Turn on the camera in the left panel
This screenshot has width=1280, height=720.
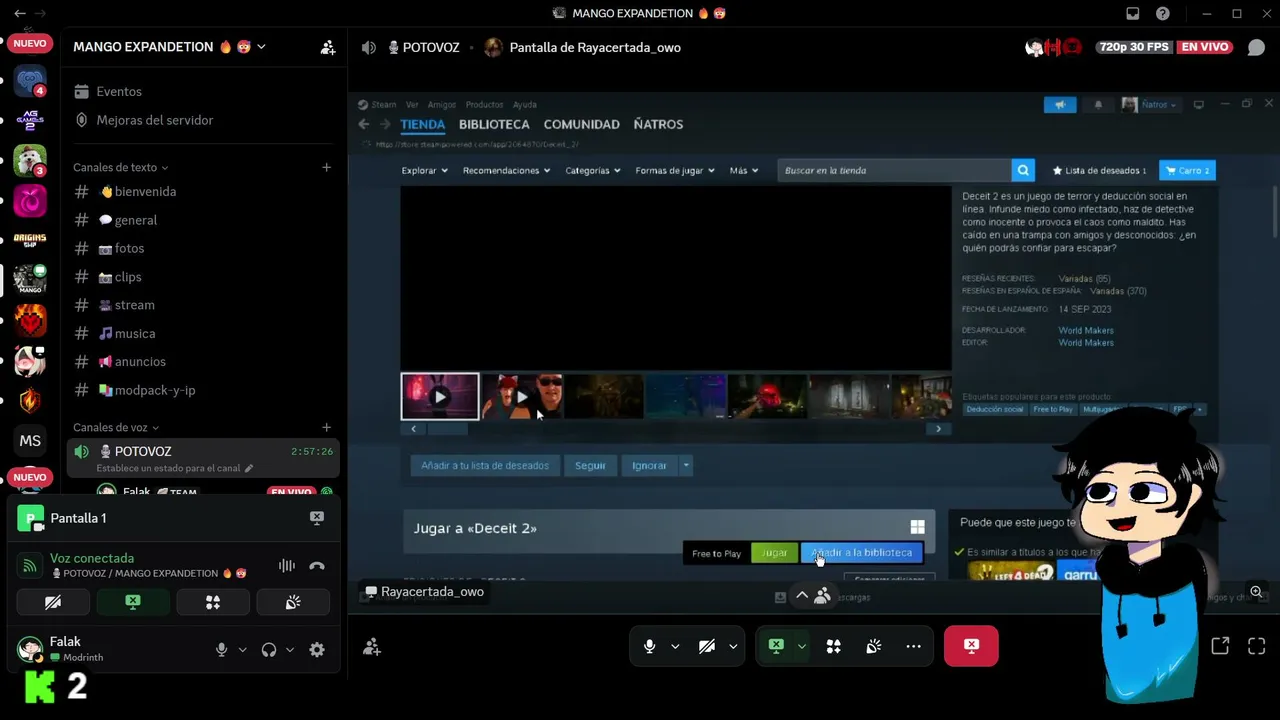[x=53, y=602]
